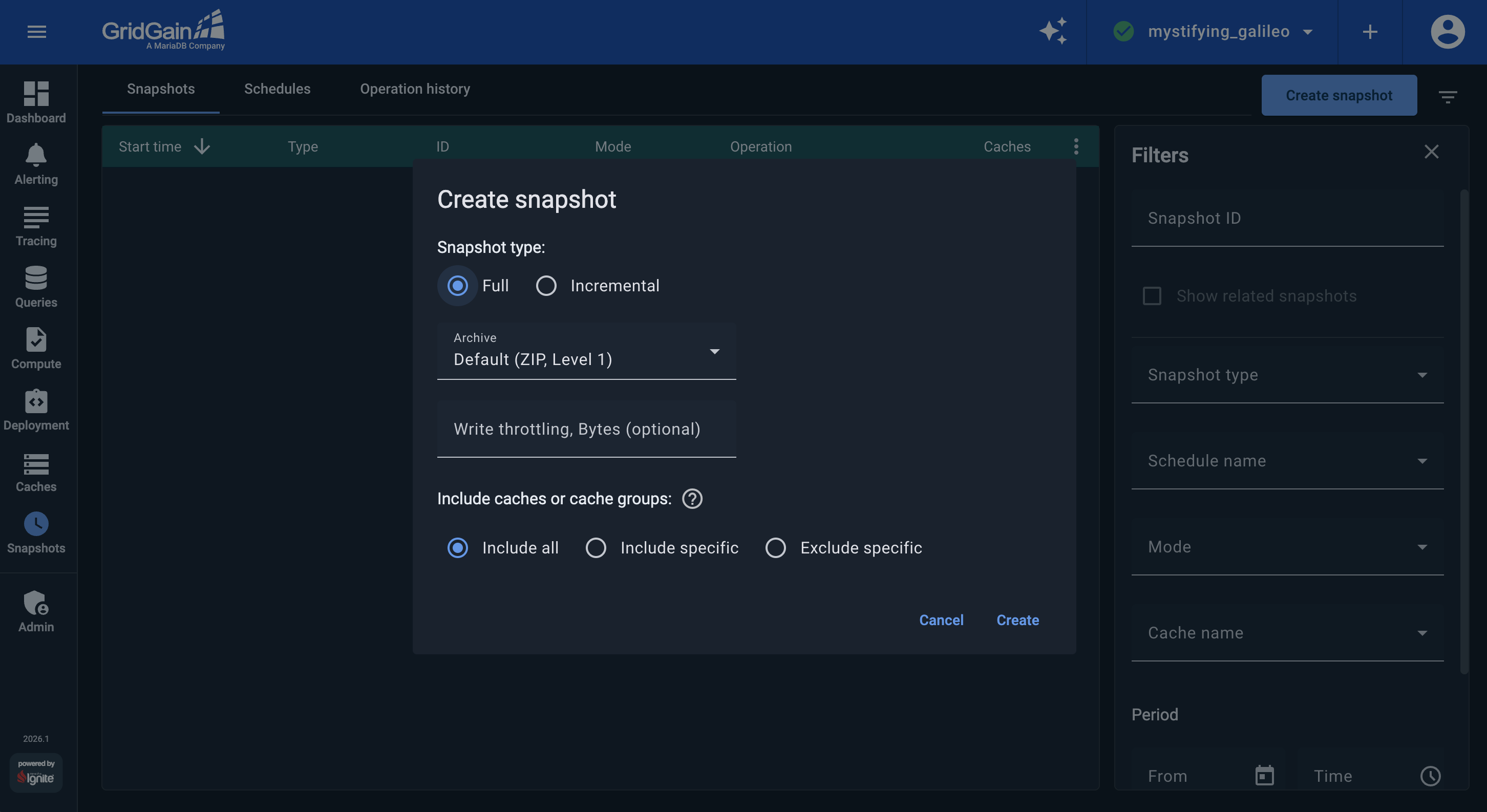This screenshot has width=1487, height=812.
Task: Open the Time clock picker
Action: [1431, 776]
